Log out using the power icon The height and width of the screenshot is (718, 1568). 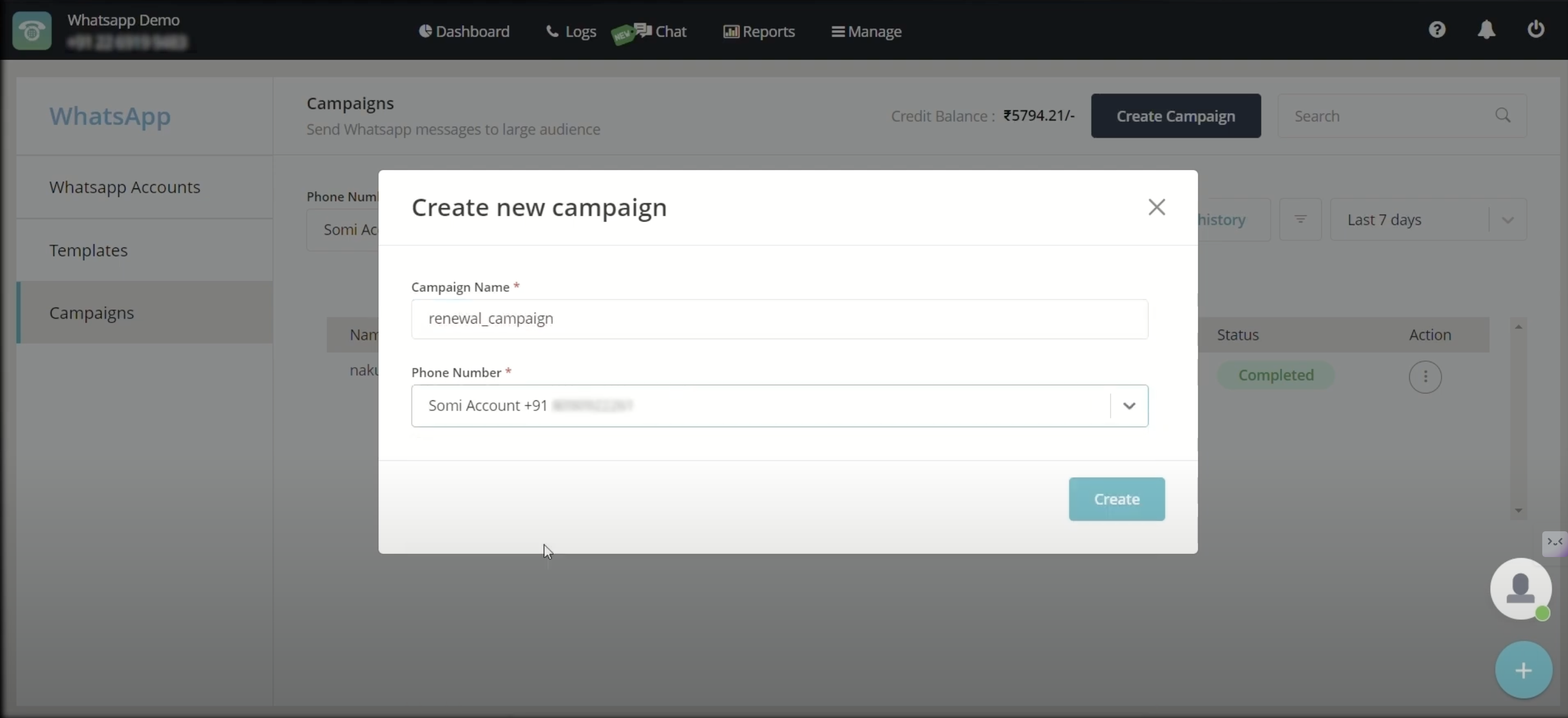point(1536,30)
